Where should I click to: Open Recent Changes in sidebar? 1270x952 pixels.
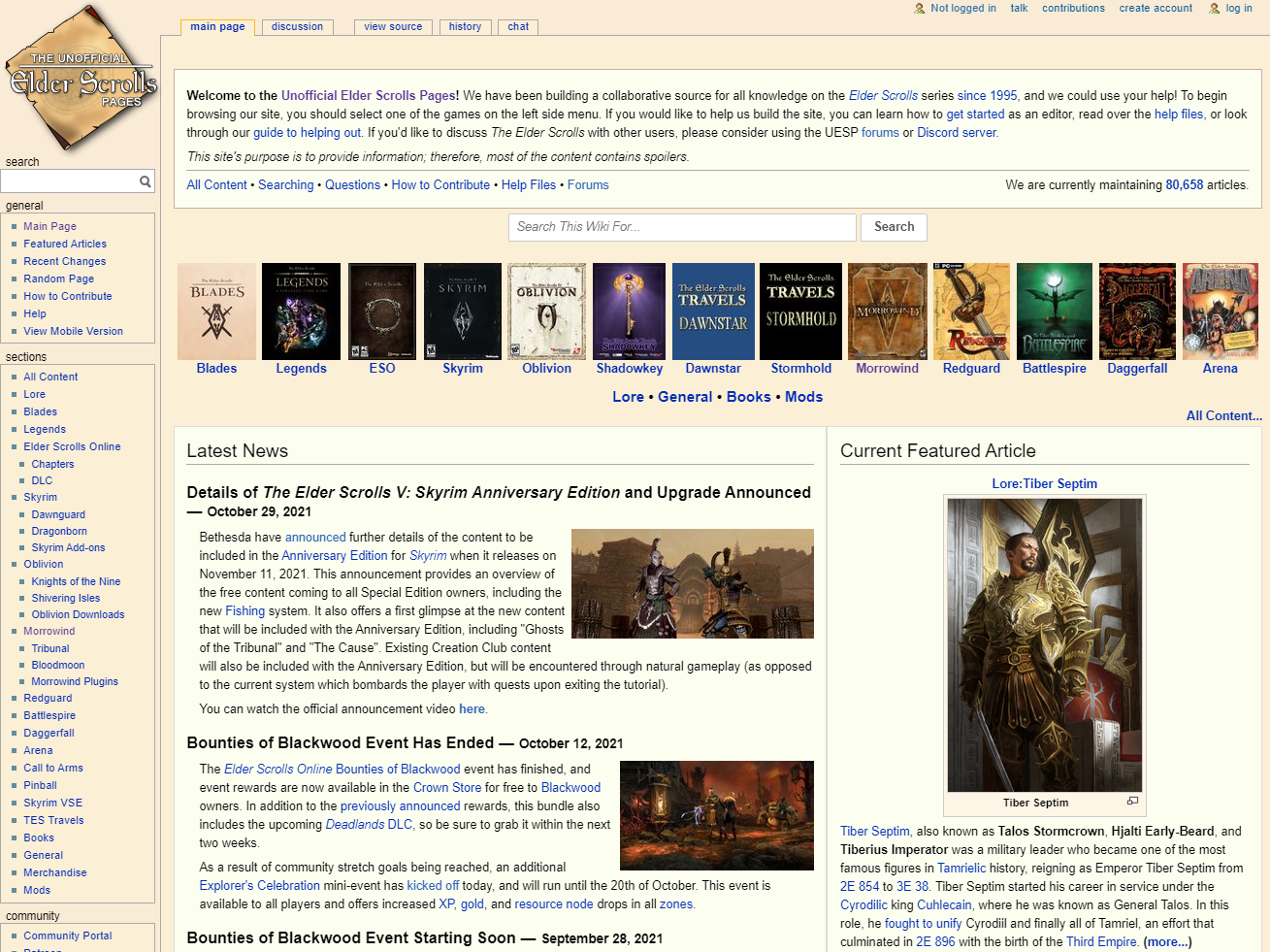point(65,262)
